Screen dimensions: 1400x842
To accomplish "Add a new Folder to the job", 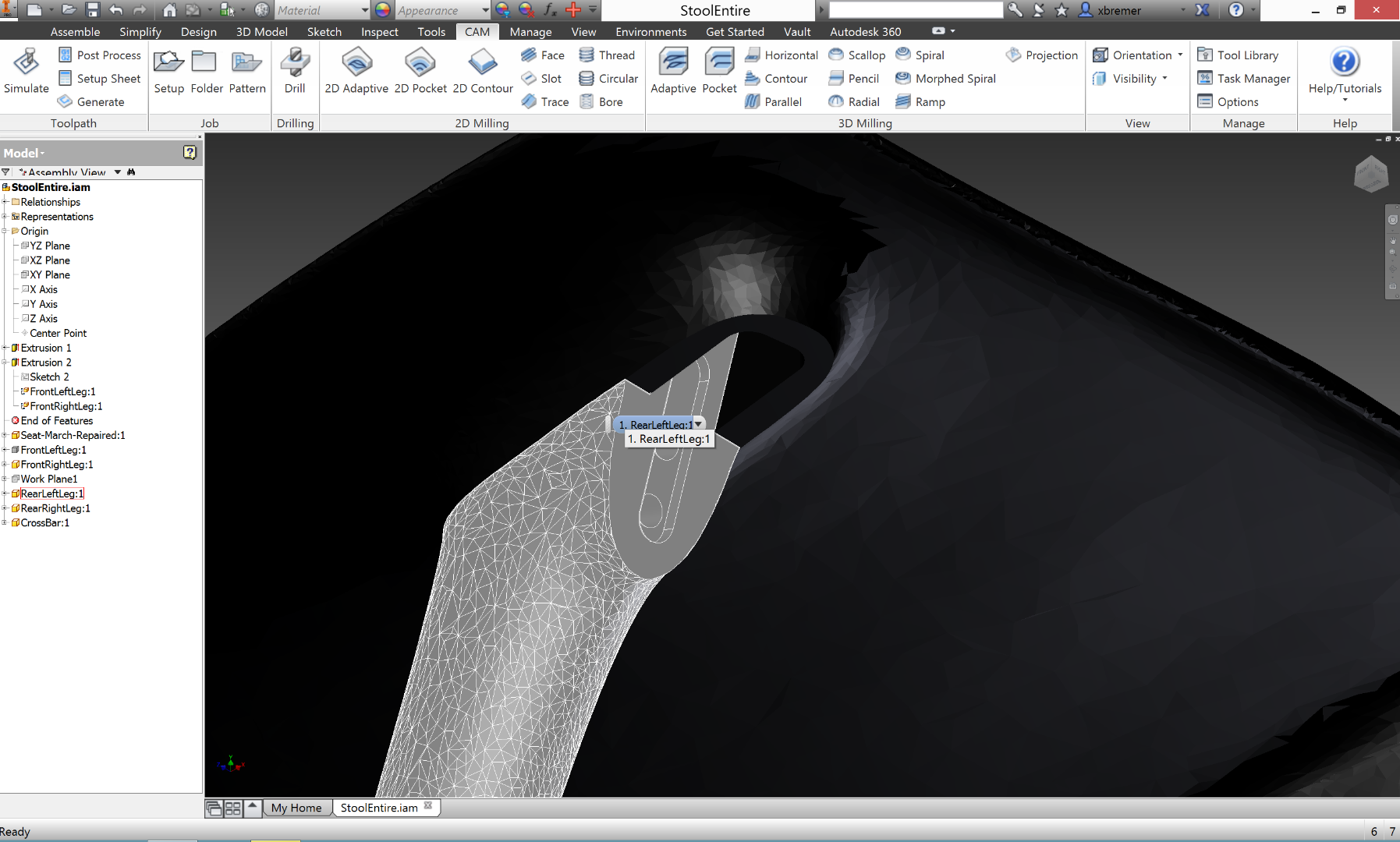I will 207,71.
